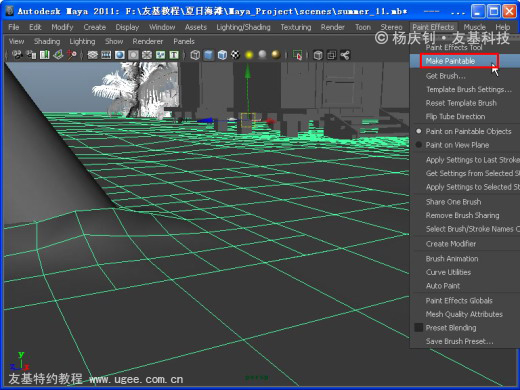Open the Modify menu

(62, 27)
